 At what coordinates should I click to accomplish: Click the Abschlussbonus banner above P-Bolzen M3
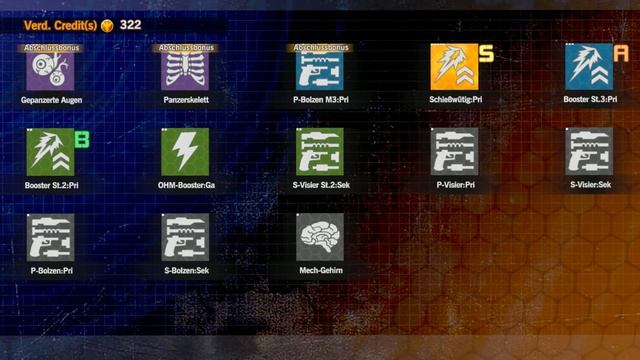coord(320,48)
